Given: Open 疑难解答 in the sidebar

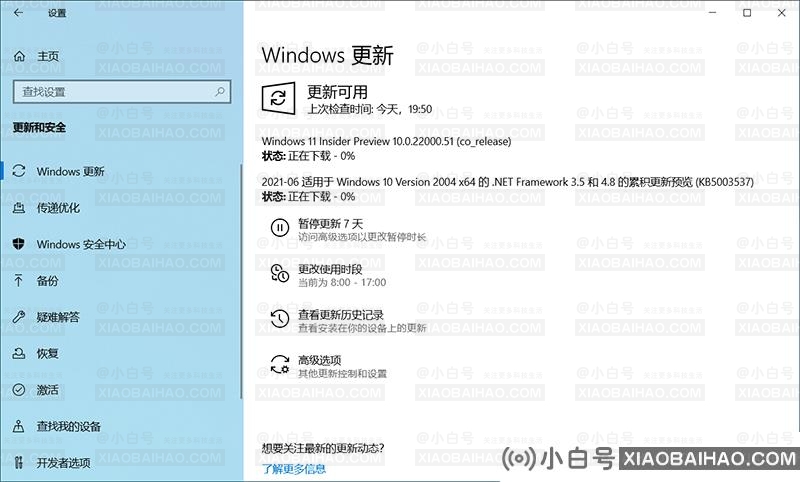Looking at the screenshot, I should tap(58, 317).
